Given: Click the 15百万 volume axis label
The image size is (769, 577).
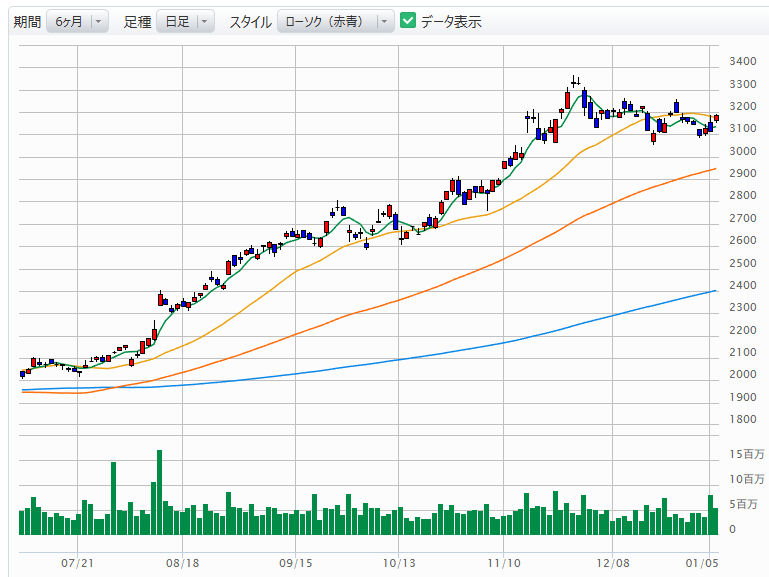Looking at the screenshot, I should click(746, 455).
